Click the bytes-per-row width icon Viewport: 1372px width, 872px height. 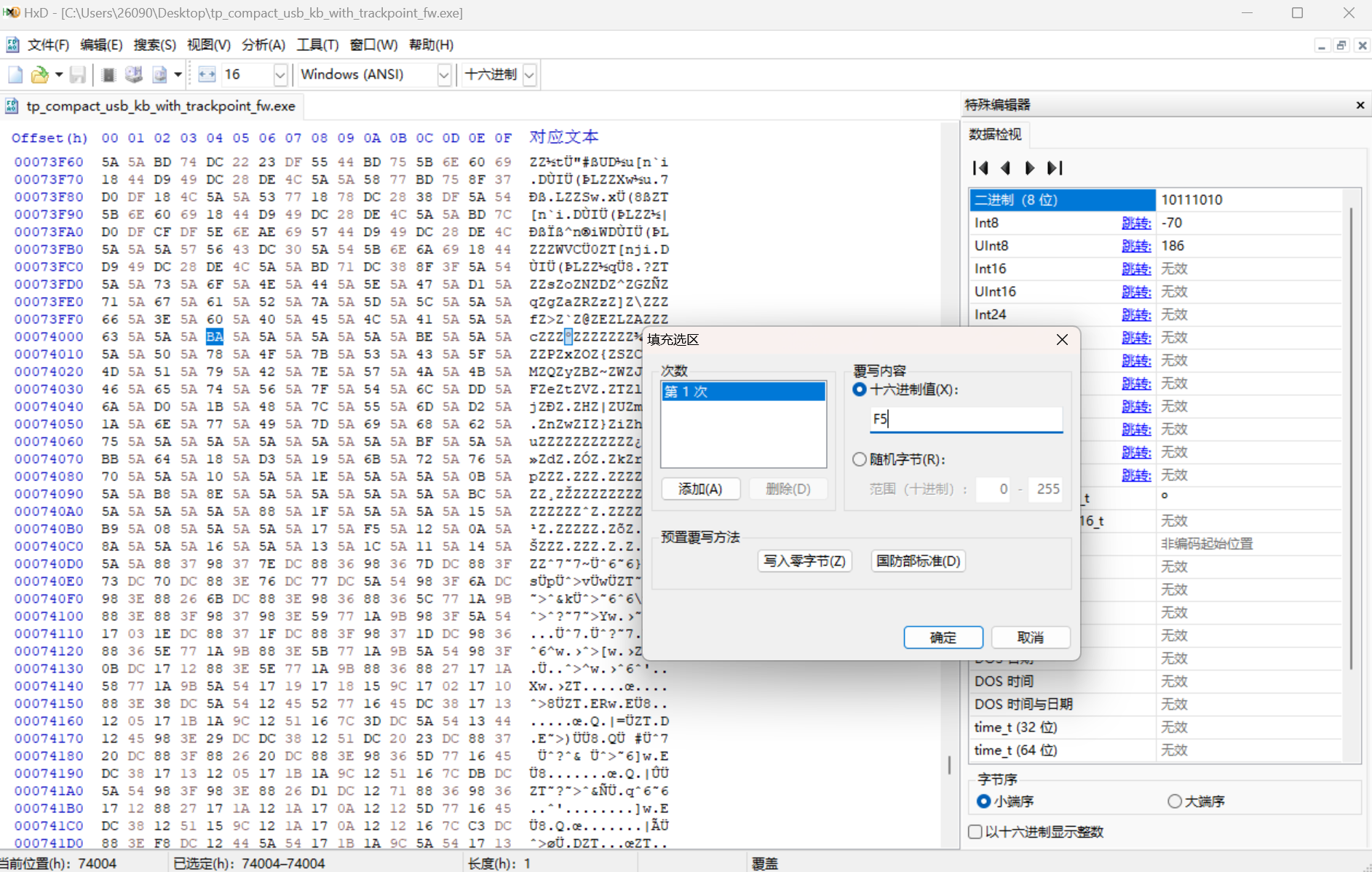[207, 74]
